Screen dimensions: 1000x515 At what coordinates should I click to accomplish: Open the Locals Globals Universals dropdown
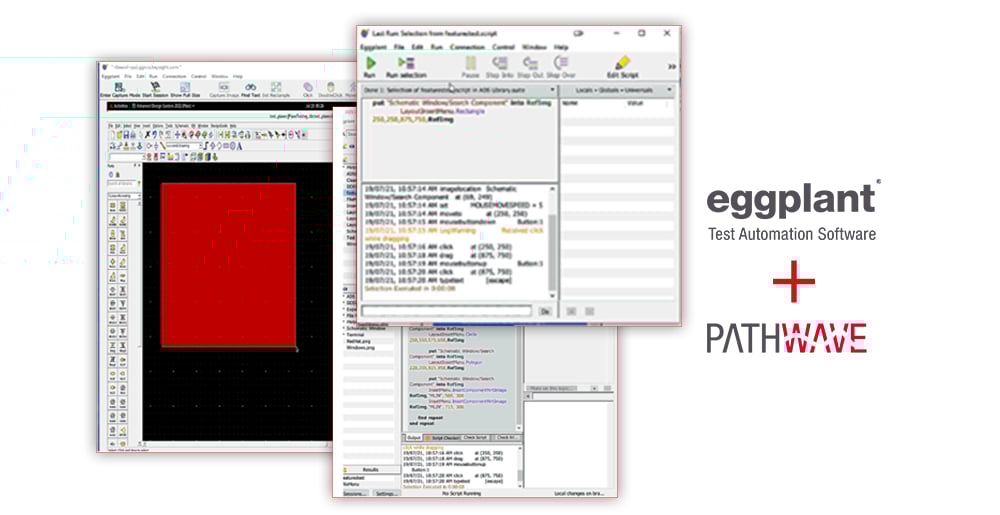coord(617,90)
